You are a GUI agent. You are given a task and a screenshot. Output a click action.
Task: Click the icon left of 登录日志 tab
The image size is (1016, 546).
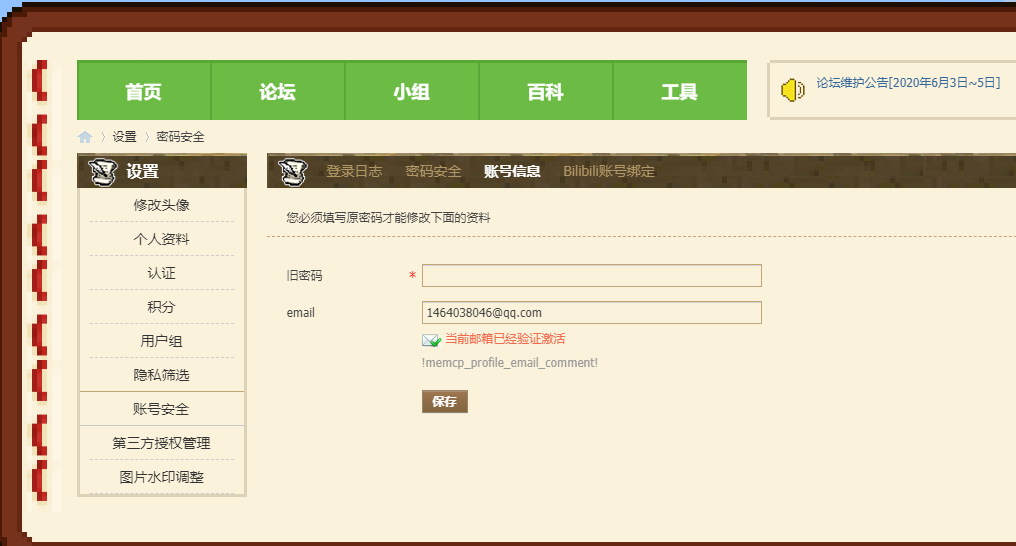point(292,172)
